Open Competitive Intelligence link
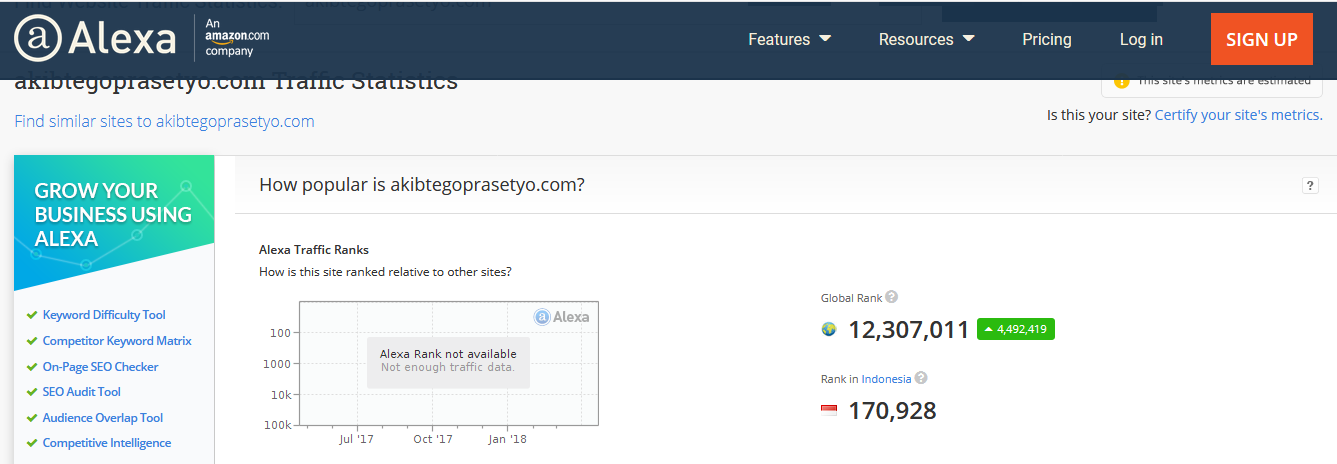The height and width of the screenshot is (464, 1337). click(107, 443)
